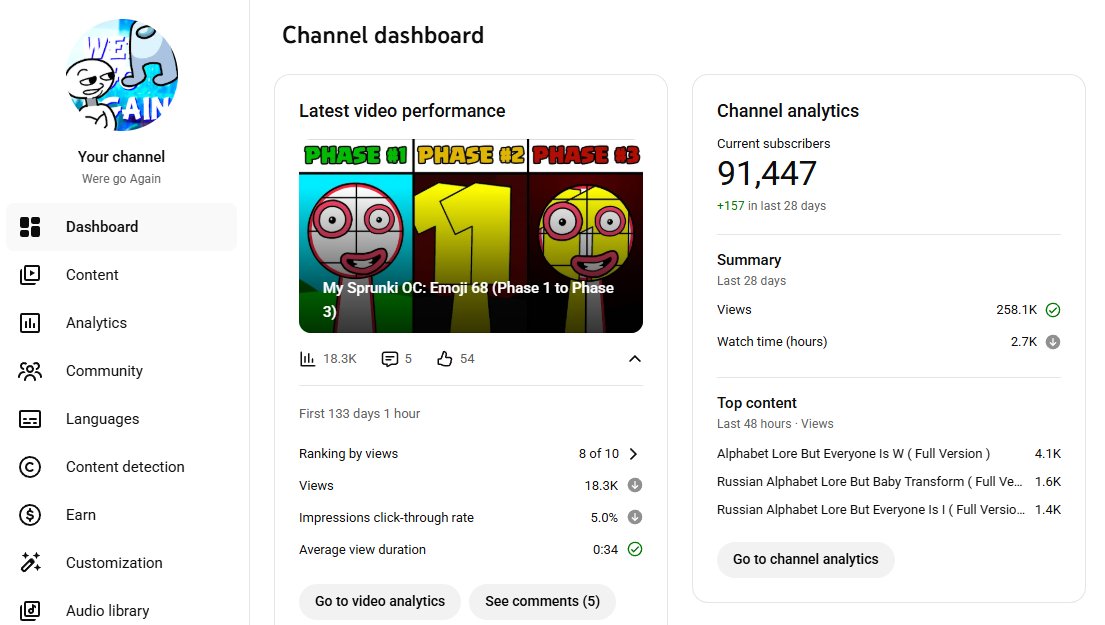
Task: Open the Earn sidebar item
Action: (121, 515)
